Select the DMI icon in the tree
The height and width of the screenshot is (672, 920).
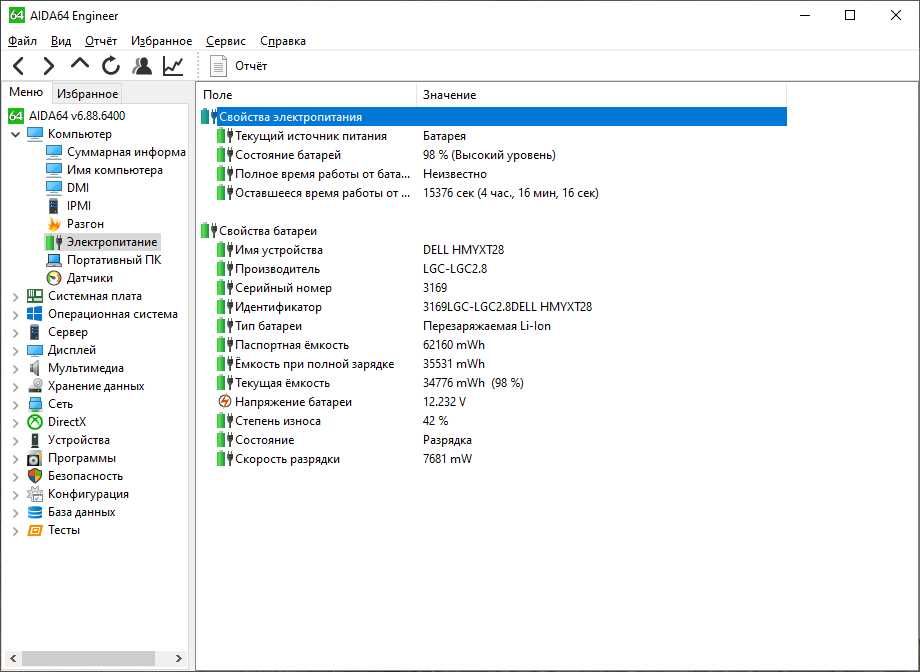pos(54,188)
